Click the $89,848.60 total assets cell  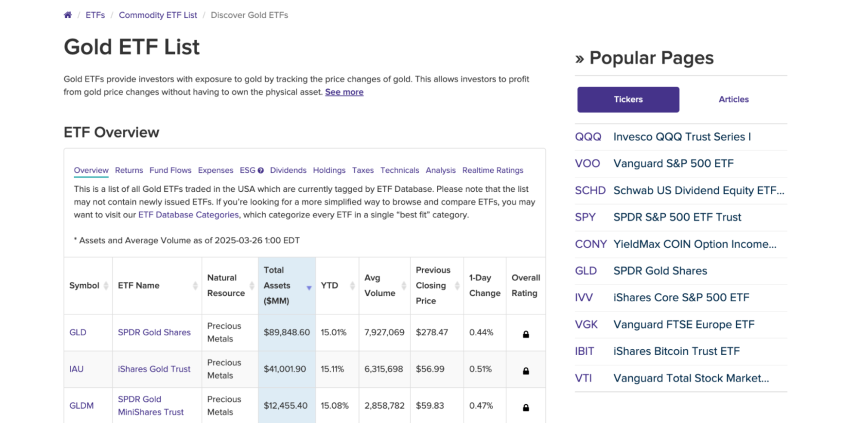(287, 332)
